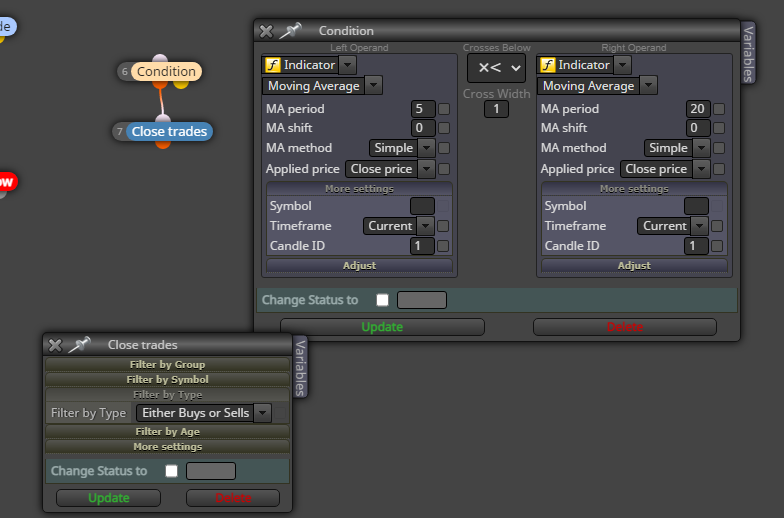Toggle right operand Candle ID checkbox
784x518 pixels.
pos(717,246)
